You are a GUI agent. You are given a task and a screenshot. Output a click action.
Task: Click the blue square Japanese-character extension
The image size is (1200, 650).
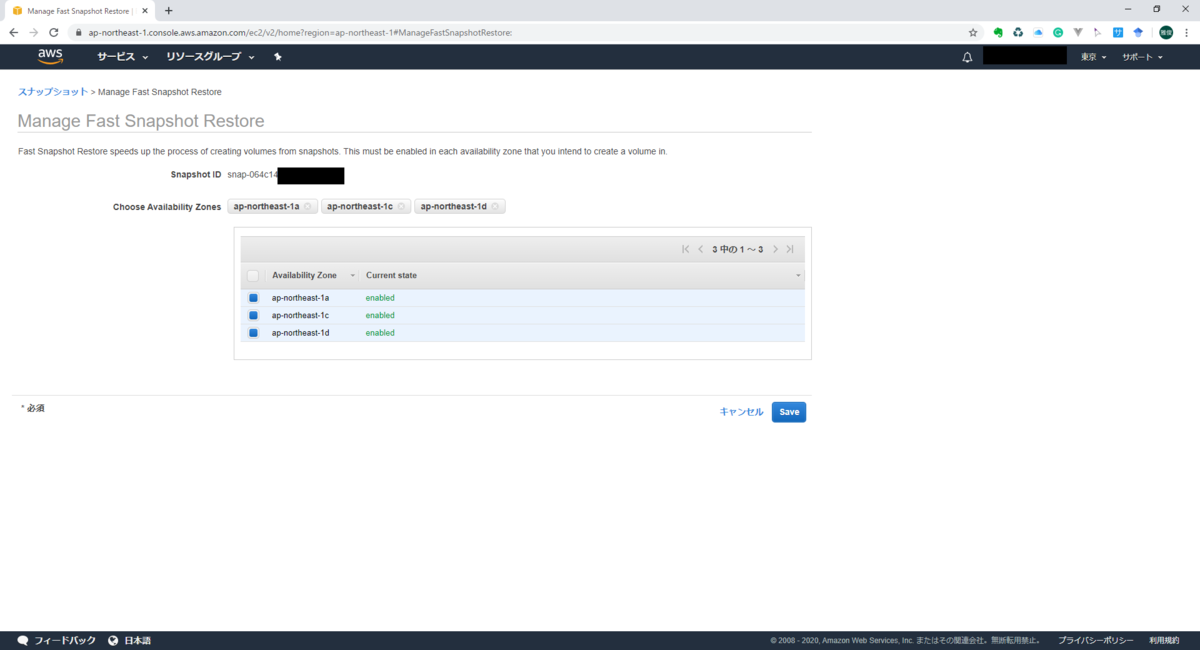tap(1118, 32)
